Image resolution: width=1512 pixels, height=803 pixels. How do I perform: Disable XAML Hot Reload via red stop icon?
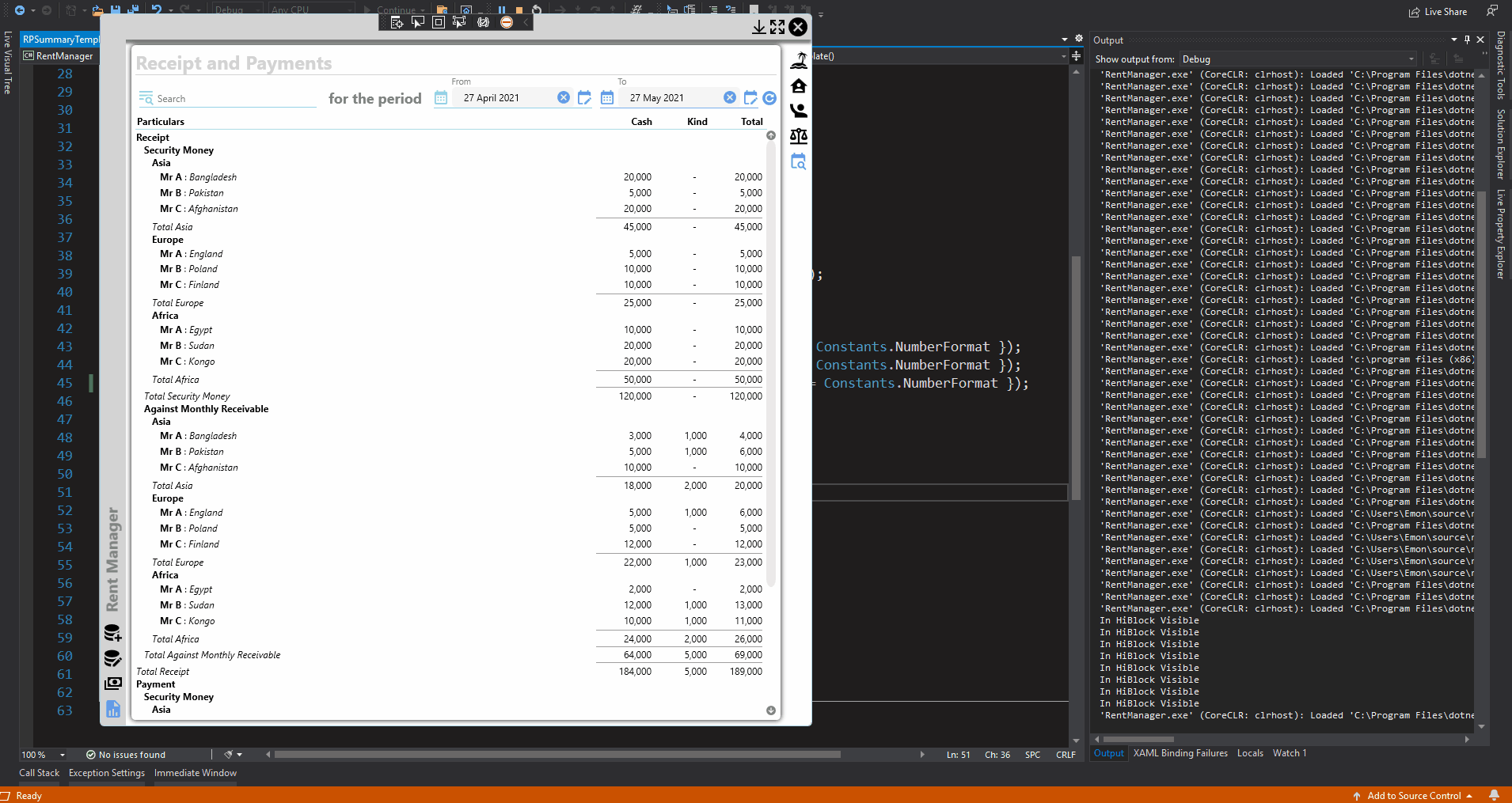[507, 22]
